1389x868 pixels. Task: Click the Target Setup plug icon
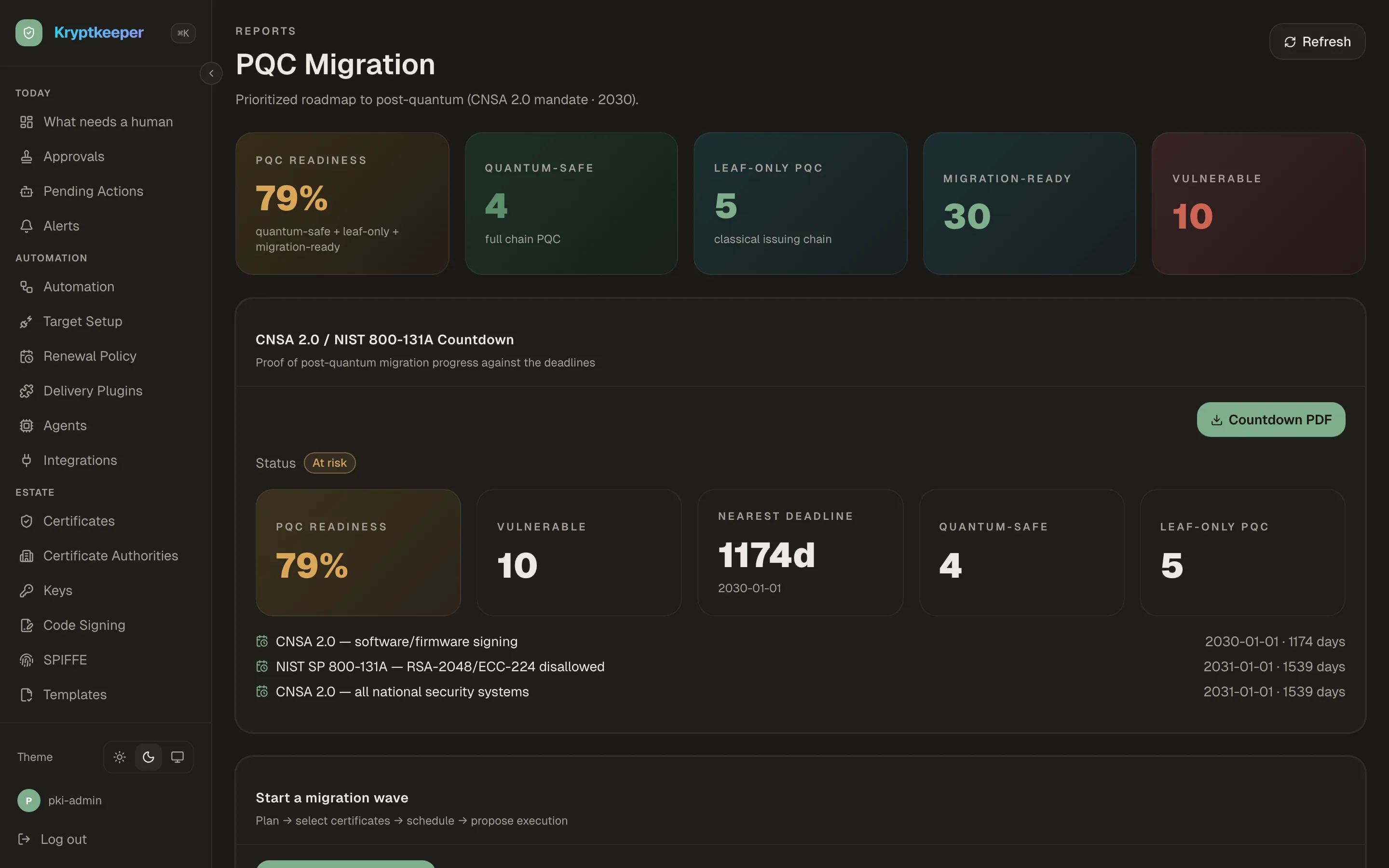(x=27, y=322)
